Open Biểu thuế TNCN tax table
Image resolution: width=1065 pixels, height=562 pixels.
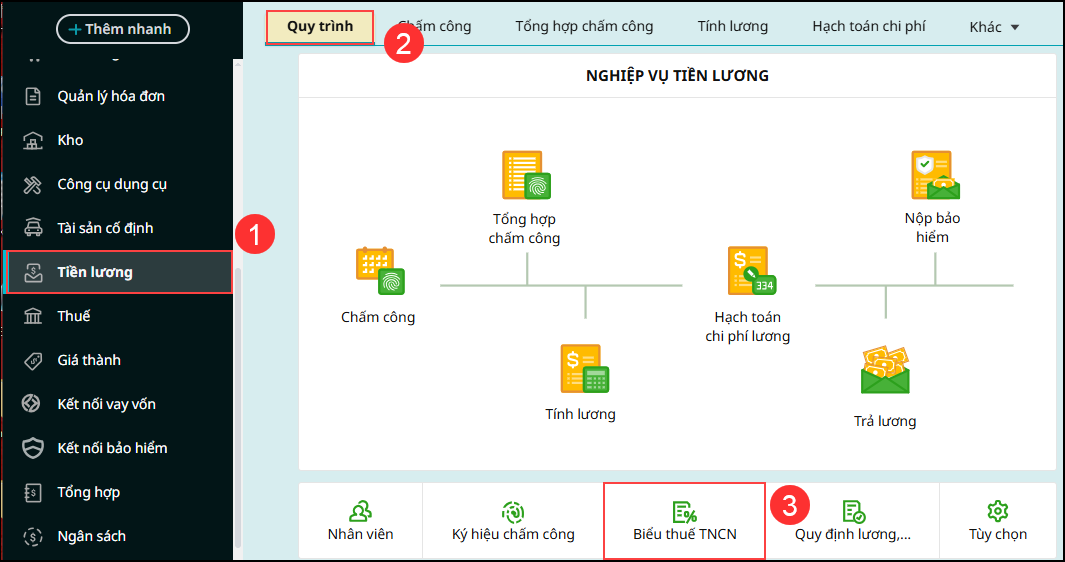(685, 521)
